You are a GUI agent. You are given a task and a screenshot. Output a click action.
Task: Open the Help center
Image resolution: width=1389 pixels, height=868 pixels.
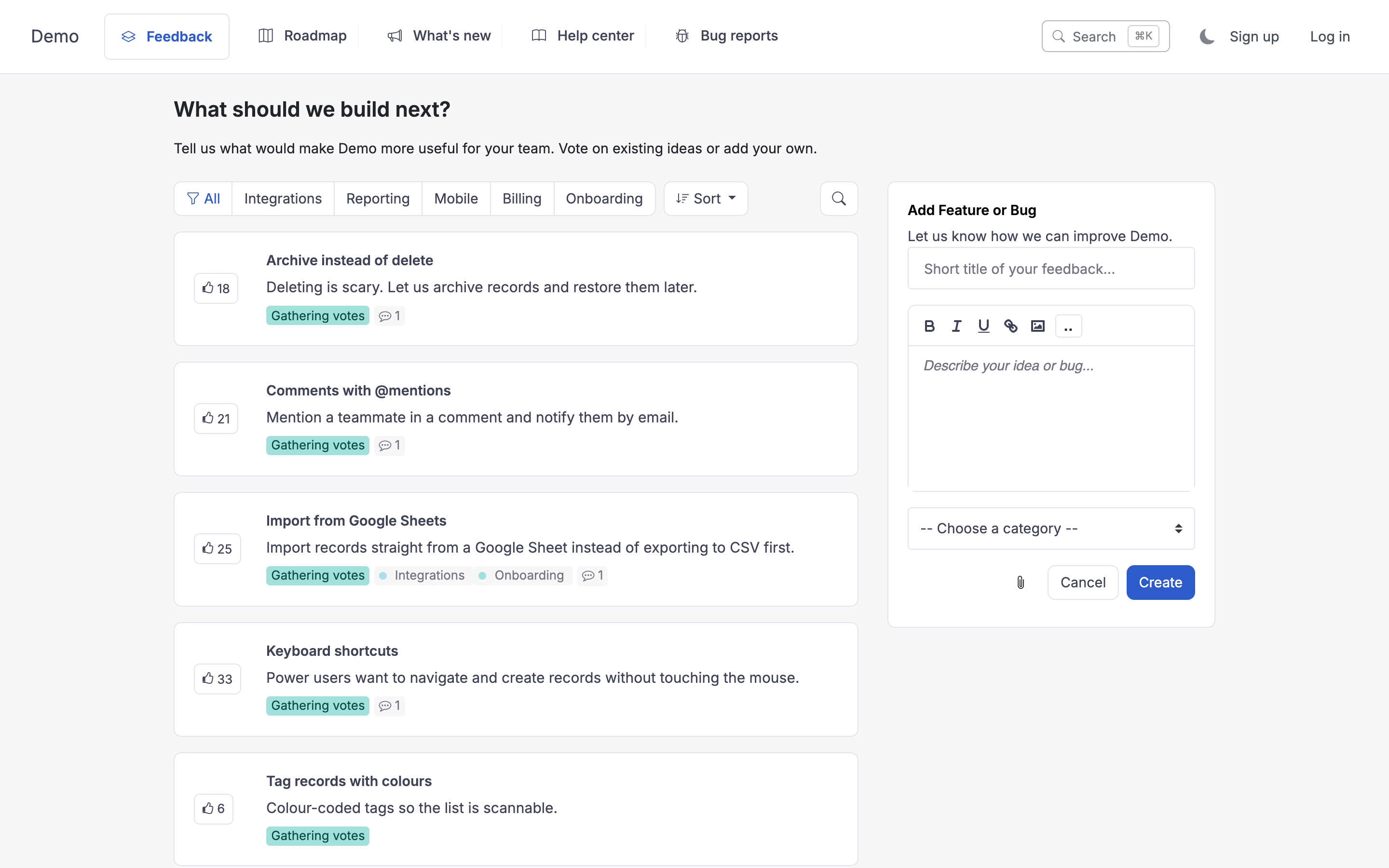583,36
